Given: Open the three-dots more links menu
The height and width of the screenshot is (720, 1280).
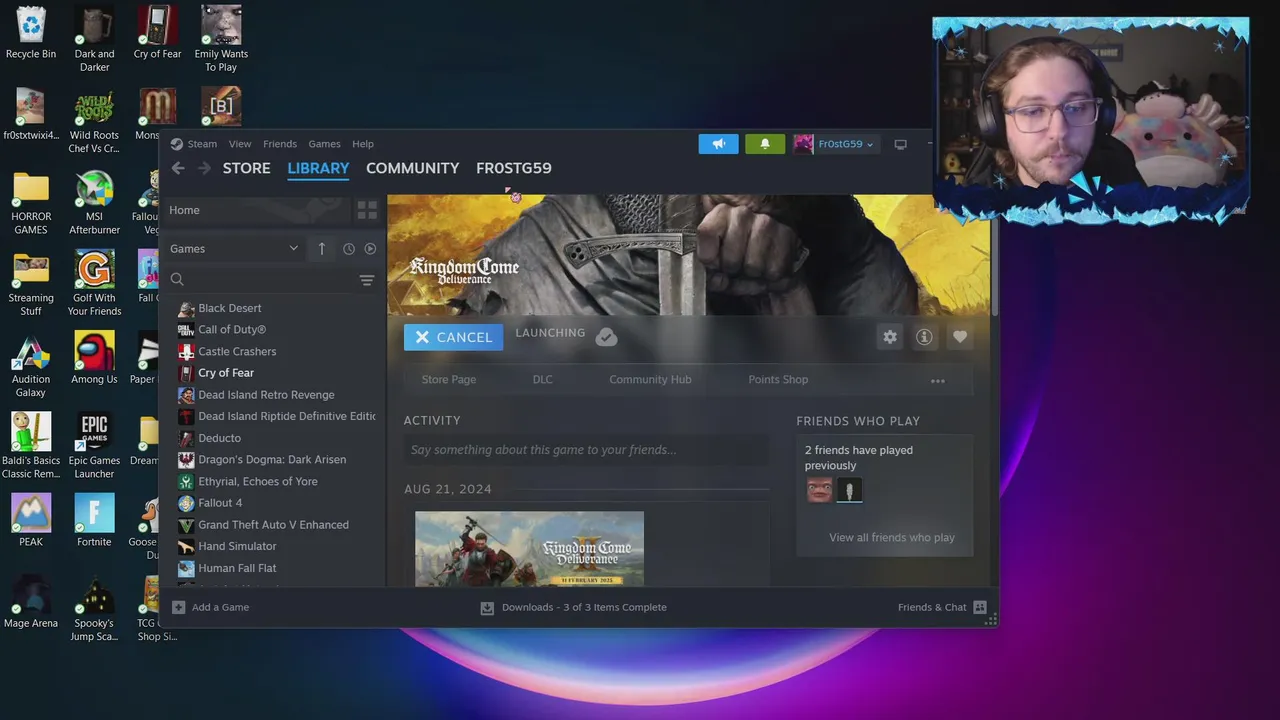Looking at the screenshot, I should pyautogui.click(x=937, y=380).
